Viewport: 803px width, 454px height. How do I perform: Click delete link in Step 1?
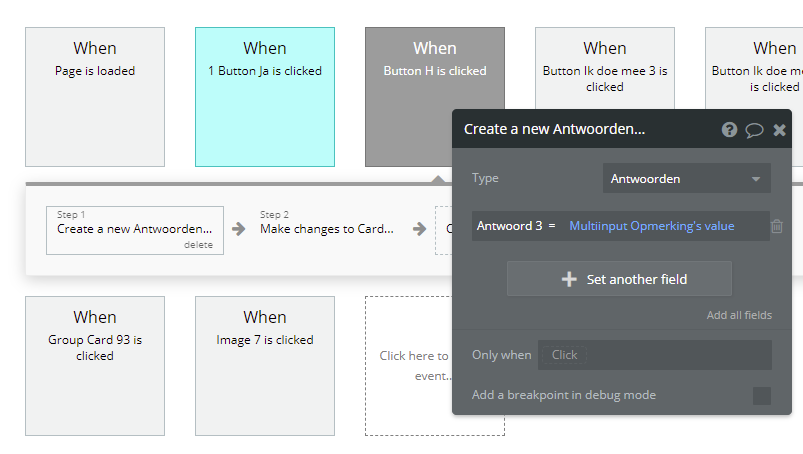coord(198,245)
